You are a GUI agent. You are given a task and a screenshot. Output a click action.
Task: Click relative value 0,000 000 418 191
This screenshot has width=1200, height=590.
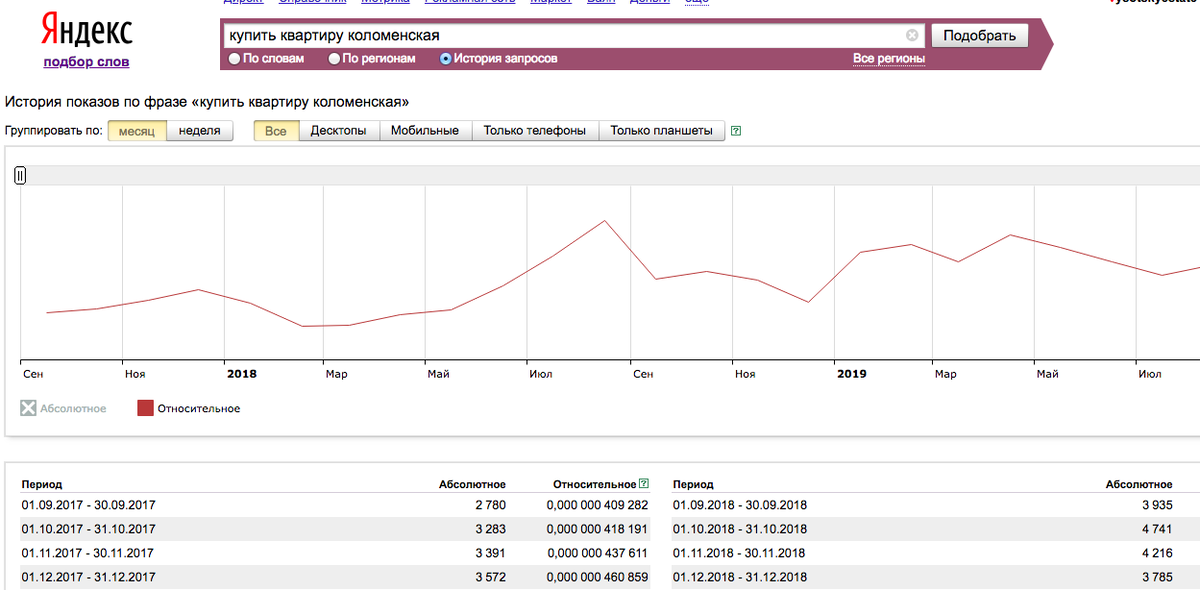click(597, 529)
